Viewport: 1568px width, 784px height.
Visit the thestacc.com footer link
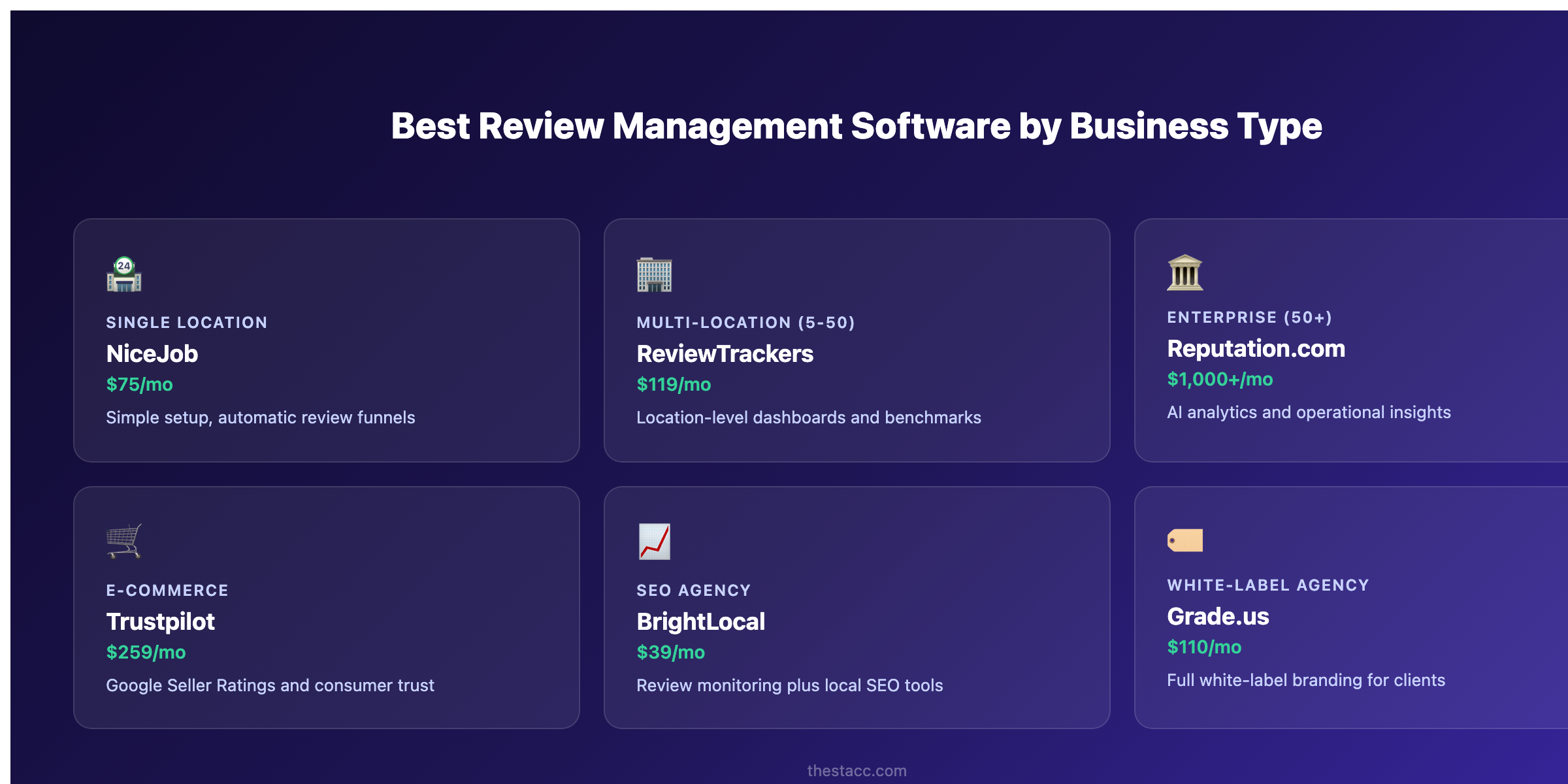pos(857,771)
